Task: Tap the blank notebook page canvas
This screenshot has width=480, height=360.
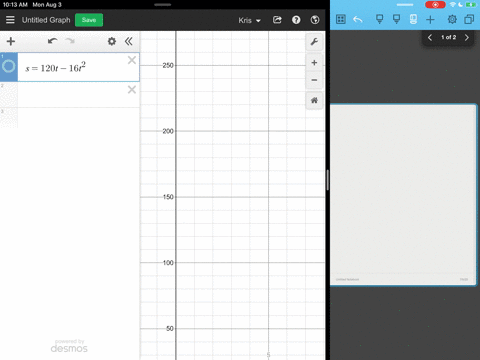Action: pos(403,195)
